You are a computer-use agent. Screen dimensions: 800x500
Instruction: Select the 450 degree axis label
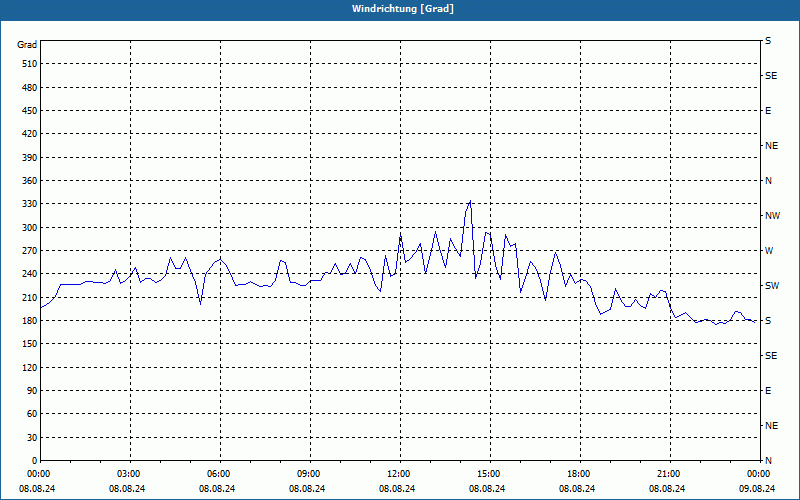(30, 111)
